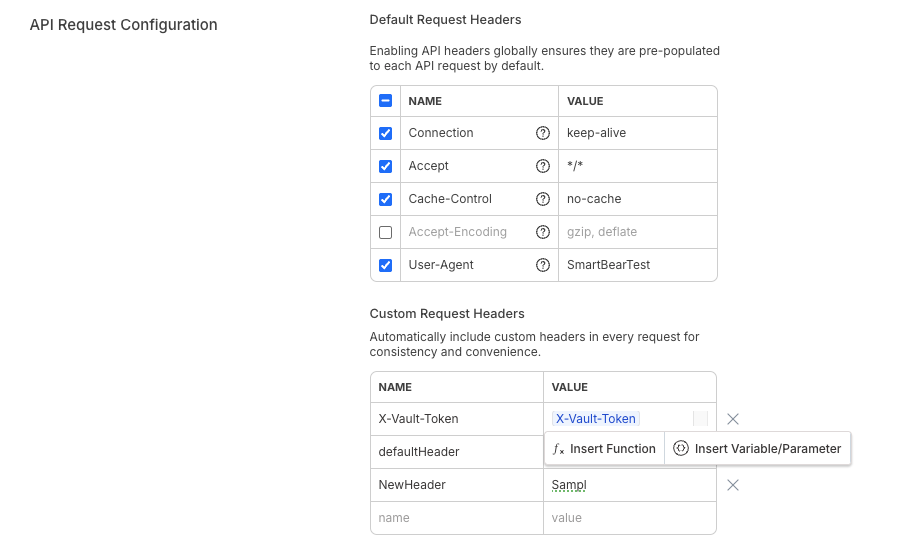Select Insert Variable/Parameter option

[x=758, y=449]
